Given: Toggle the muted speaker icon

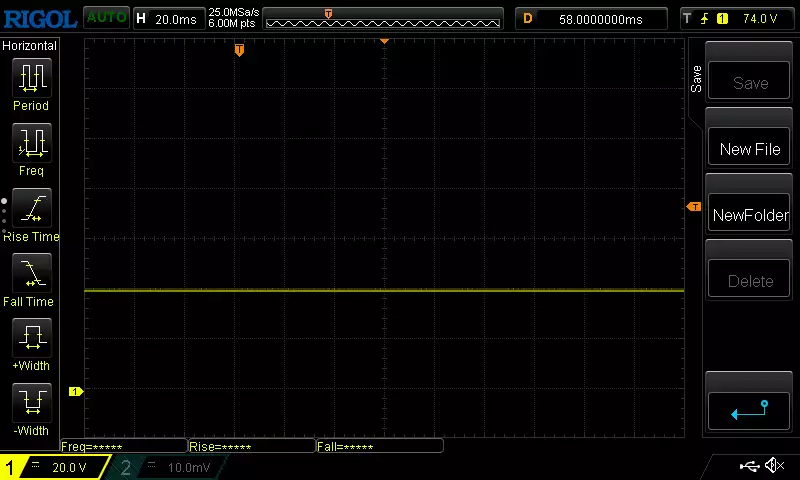Looking at the screenshot, I should pos(774,465).
